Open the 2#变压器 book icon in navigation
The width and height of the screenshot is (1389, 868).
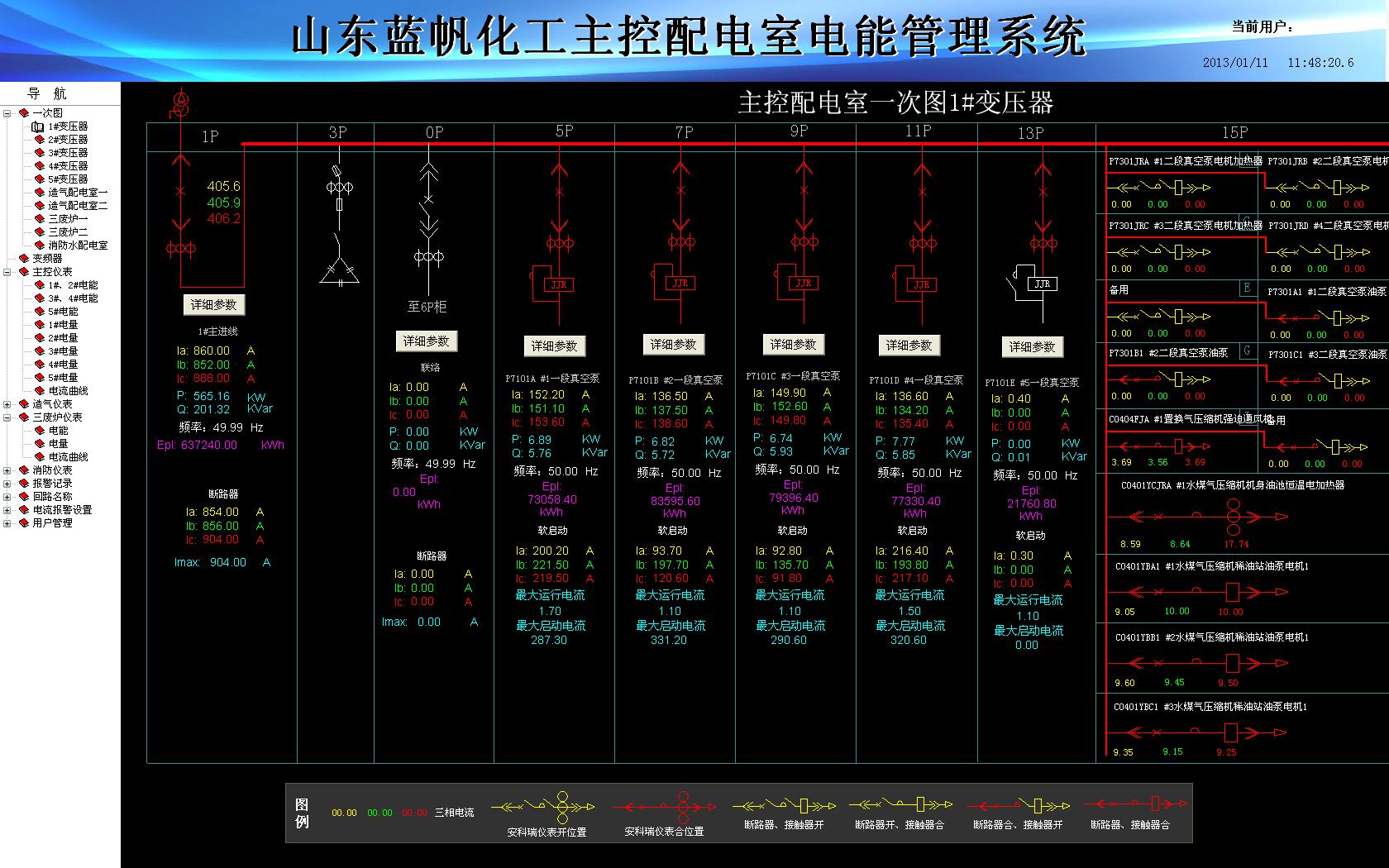(x=38, y=140)
